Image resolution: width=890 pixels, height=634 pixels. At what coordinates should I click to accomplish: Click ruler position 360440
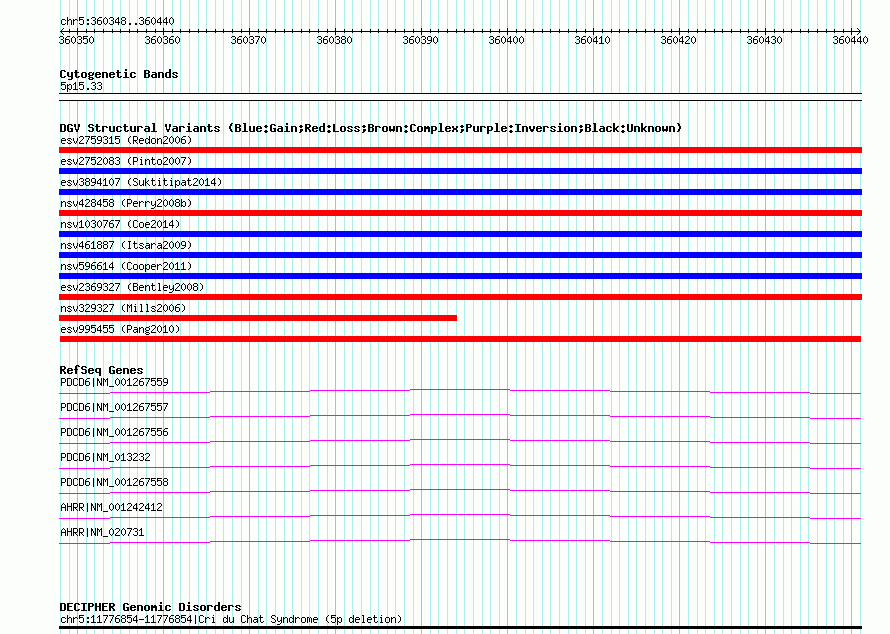(x=850, y=40)
